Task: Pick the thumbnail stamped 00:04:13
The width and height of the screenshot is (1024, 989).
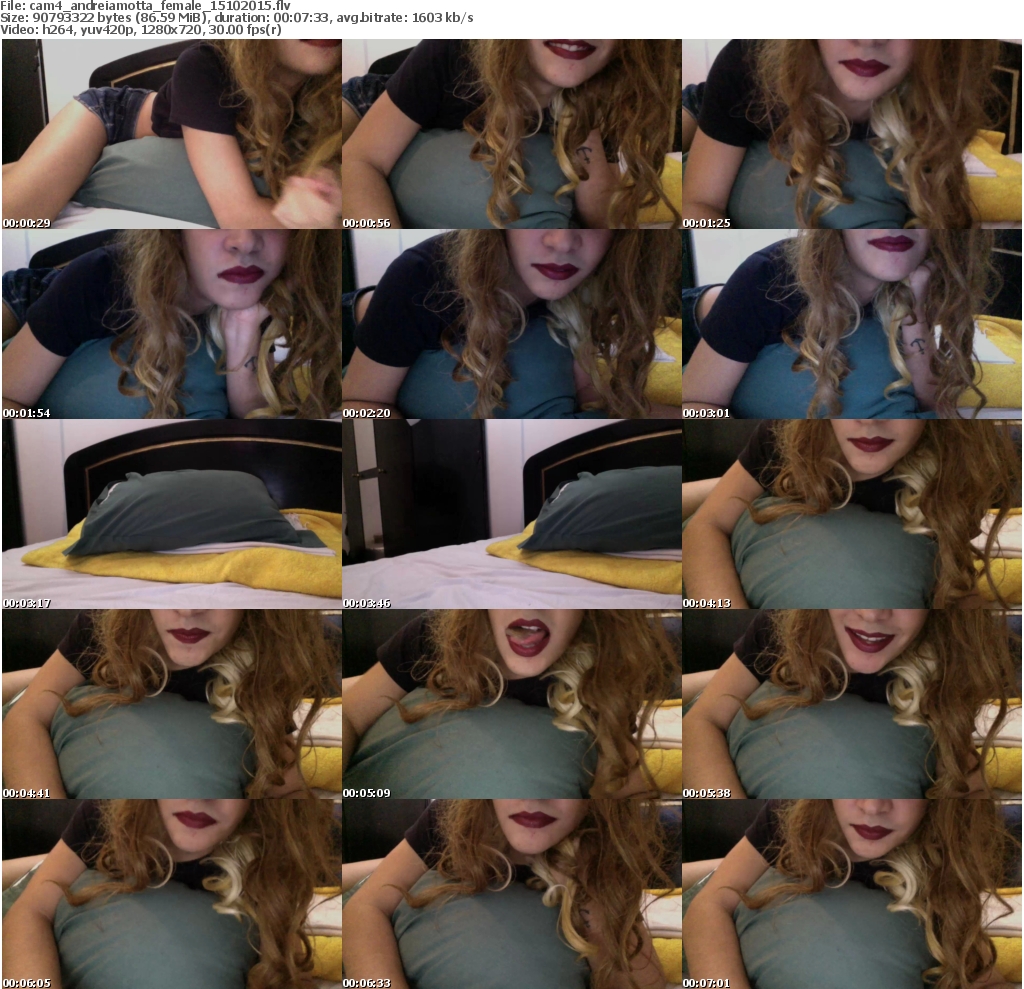Action: coord(852,514)
